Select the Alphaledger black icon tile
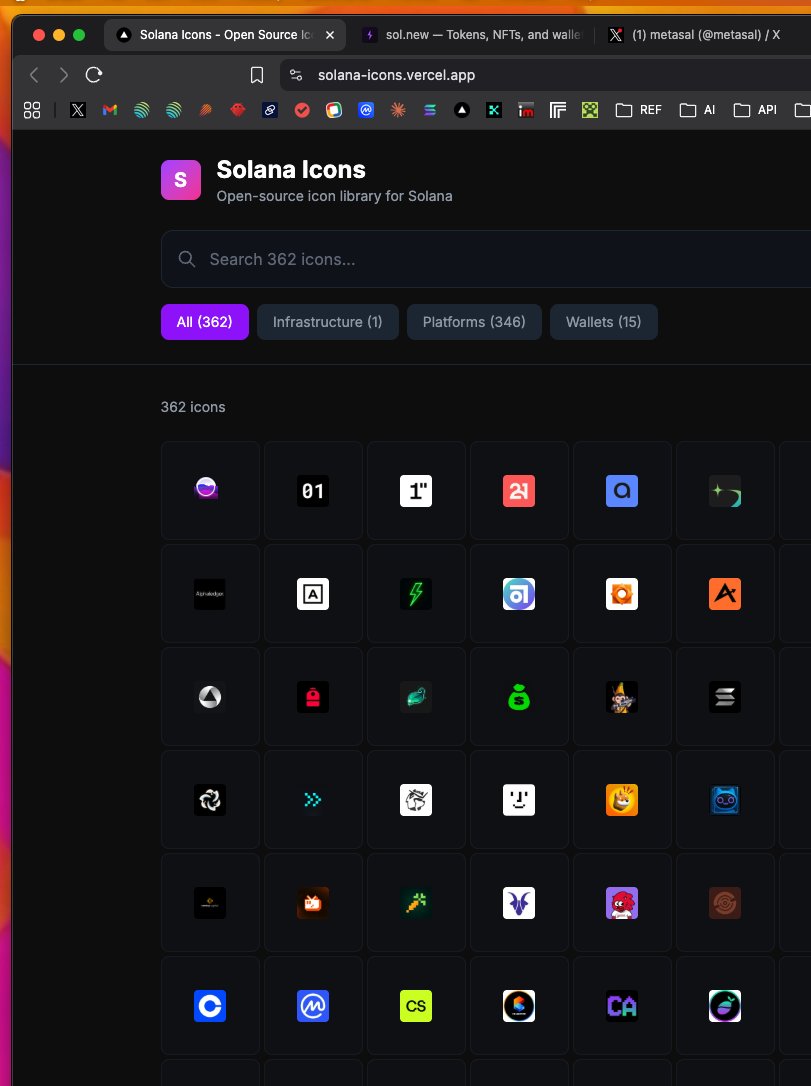This screenshot has height=1086, width=811. click(x=210, y=594)
